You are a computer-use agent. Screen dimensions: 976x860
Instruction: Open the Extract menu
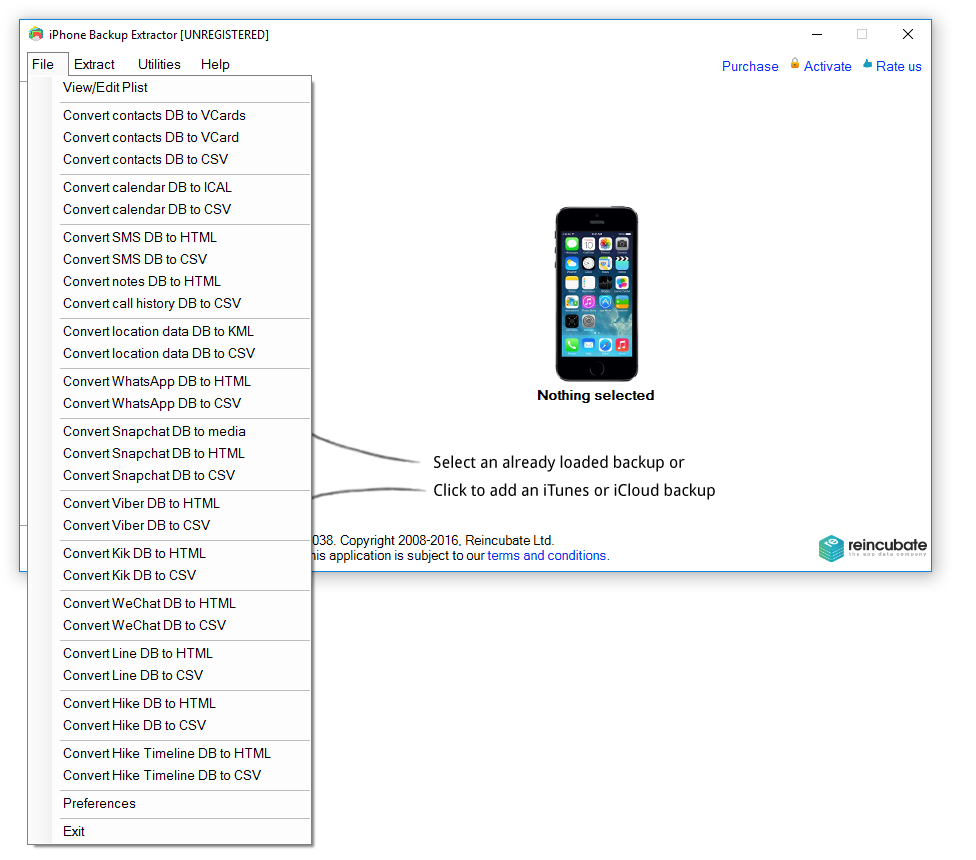coord(94,64)
